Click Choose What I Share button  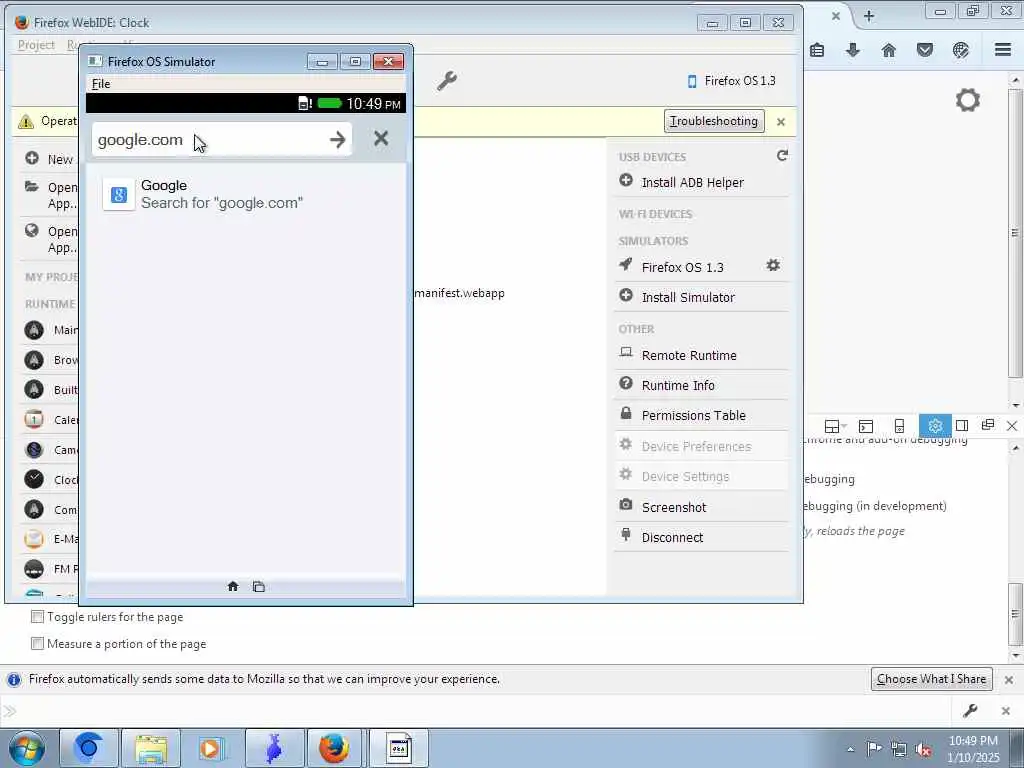click(931, 679)
